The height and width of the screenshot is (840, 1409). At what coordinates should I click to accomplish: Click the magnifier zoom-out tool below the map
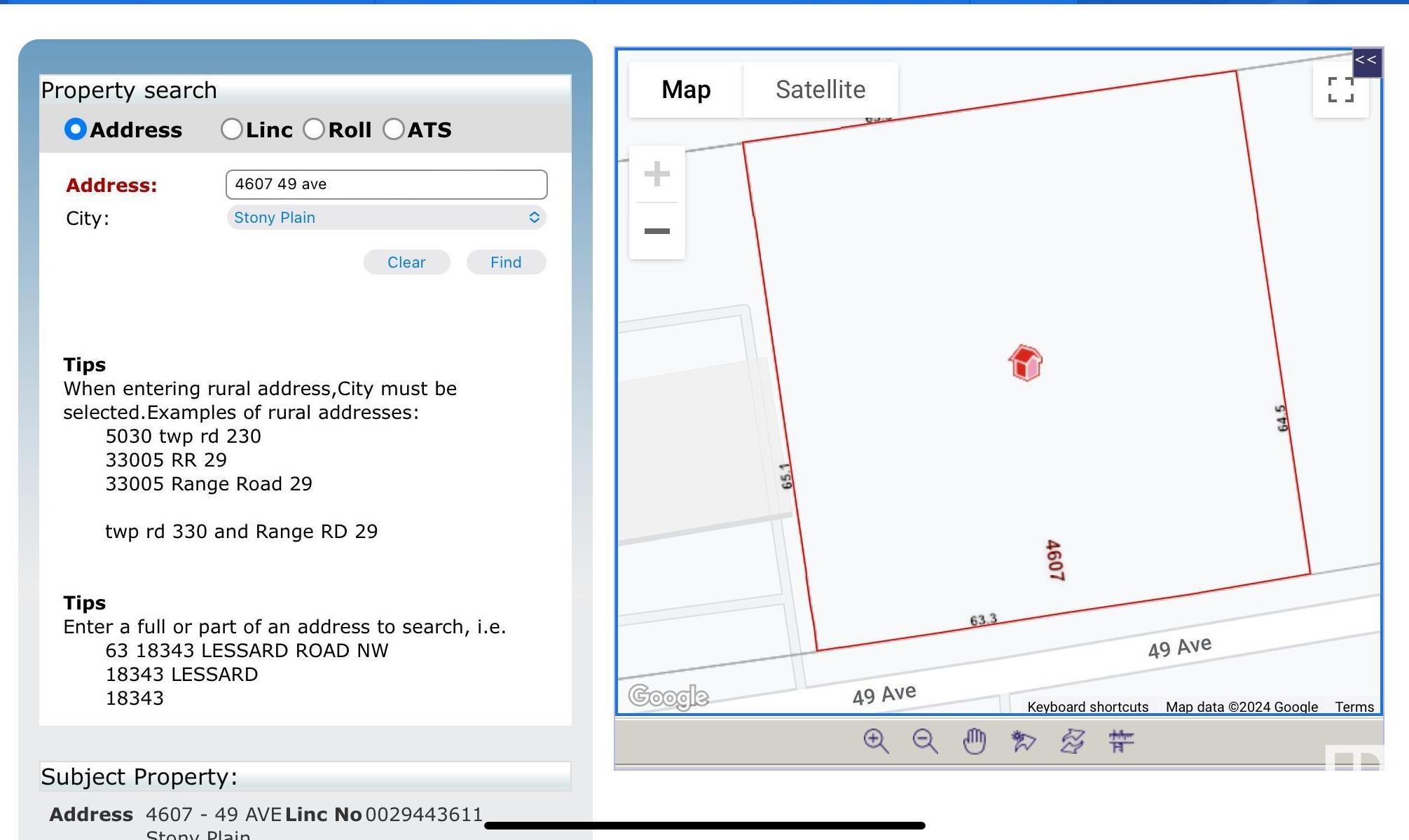coord(925,741)
